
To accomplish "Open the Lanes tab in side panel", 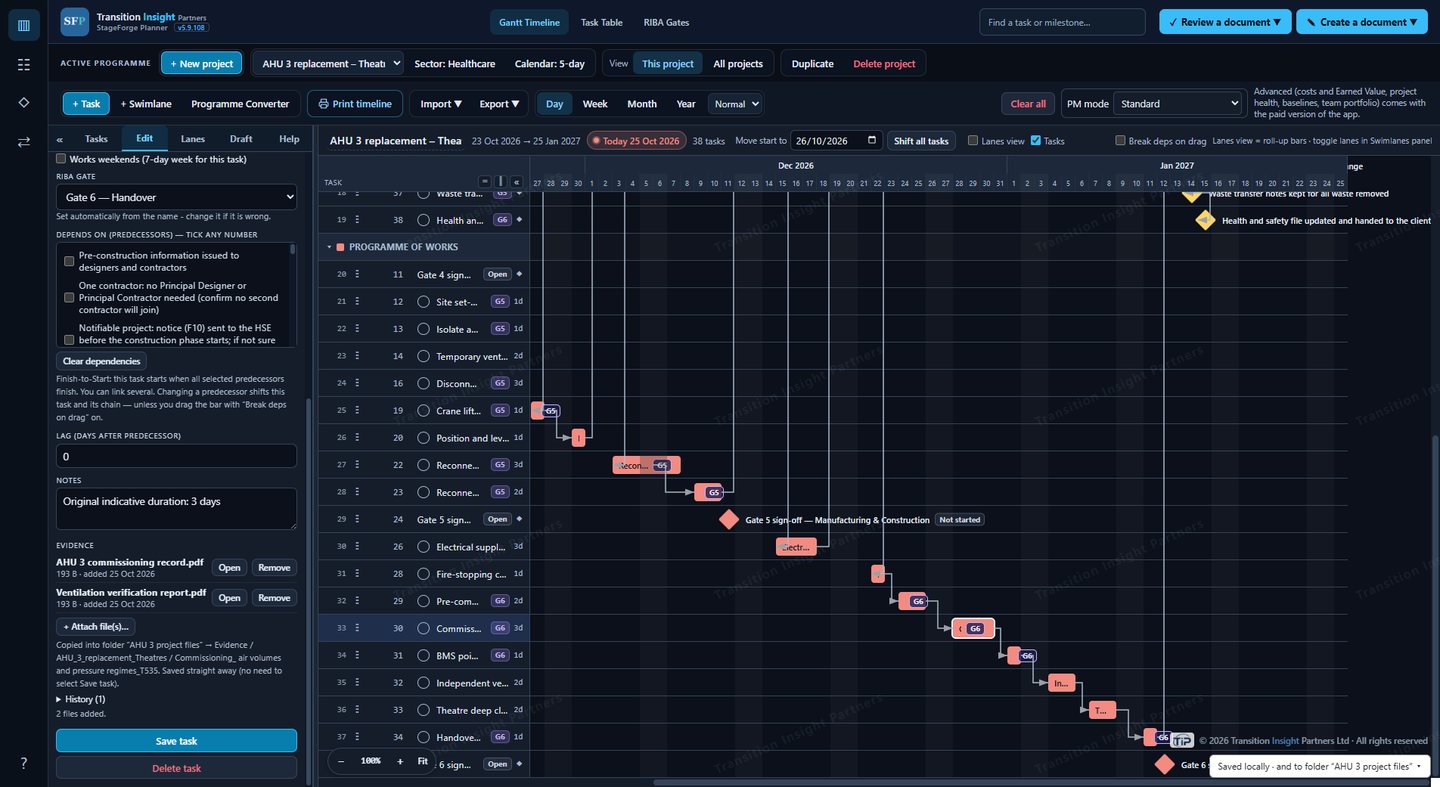I will [193, 139].
